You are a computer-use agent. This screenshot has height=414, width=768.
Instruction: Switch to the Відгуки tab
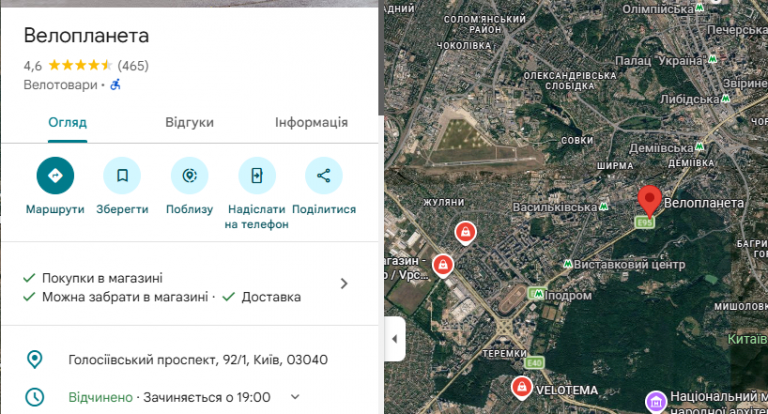[190, 122]
